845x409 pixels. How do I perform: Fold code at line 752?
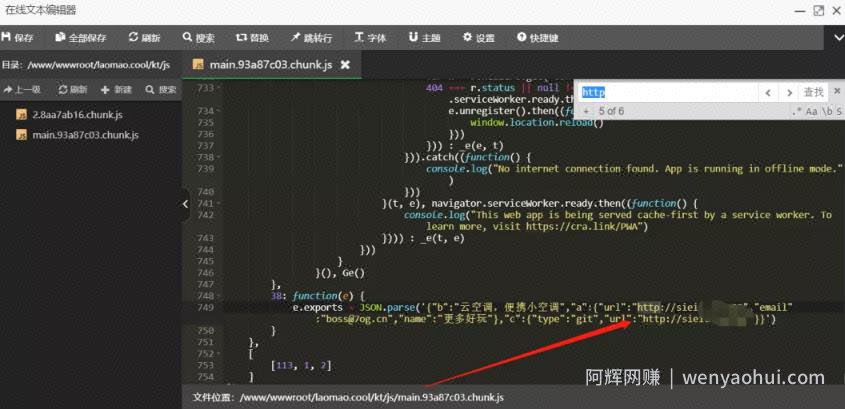tap(218, 354)
